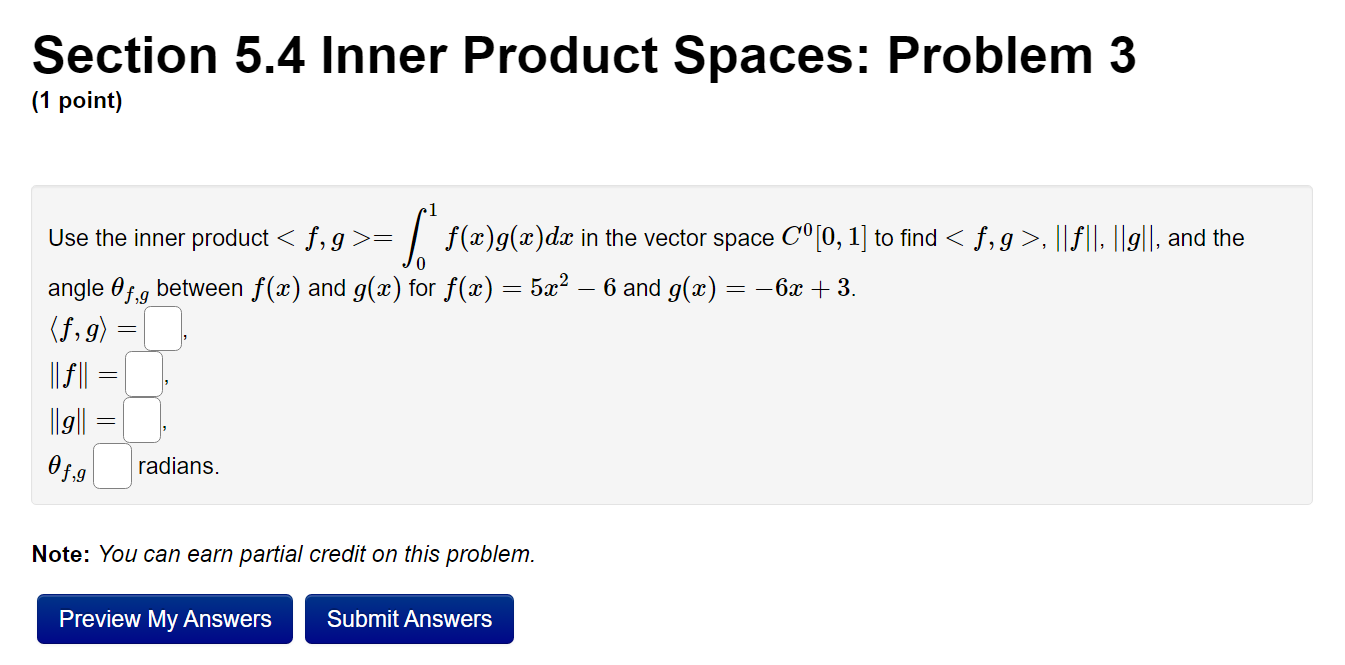Click inside the ||g|| answer box
Screen dimensions: 1345x665
pyautogui.click(x=140, y=419)
